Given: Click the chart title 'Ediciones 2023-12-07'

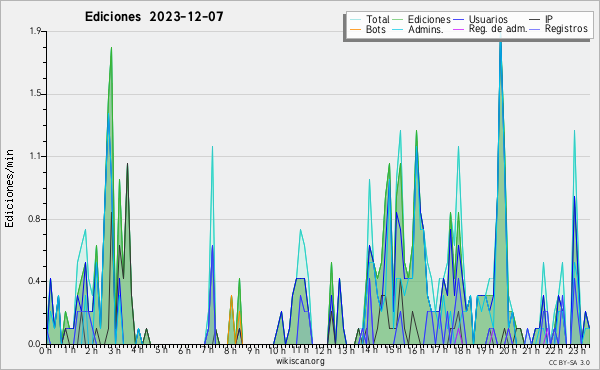Looking at the screenshot, I should (x=154, y=17).
